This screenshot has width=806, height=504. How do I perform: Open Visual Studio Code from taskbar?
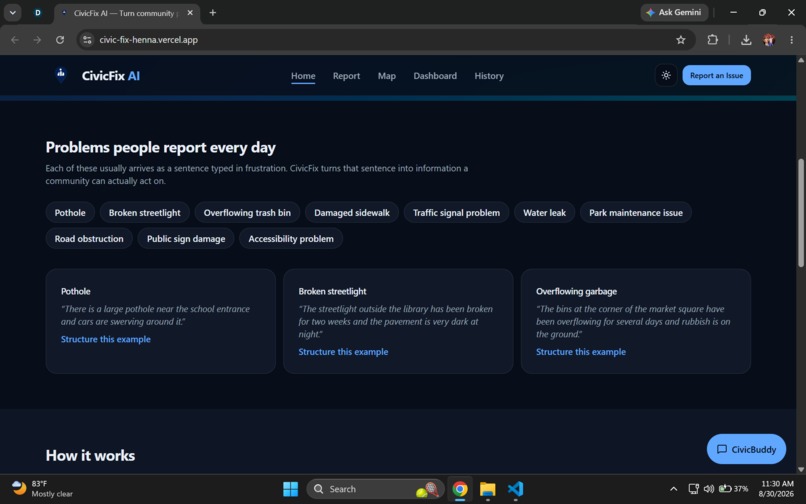pyautogui.click(x=515, y=489)
